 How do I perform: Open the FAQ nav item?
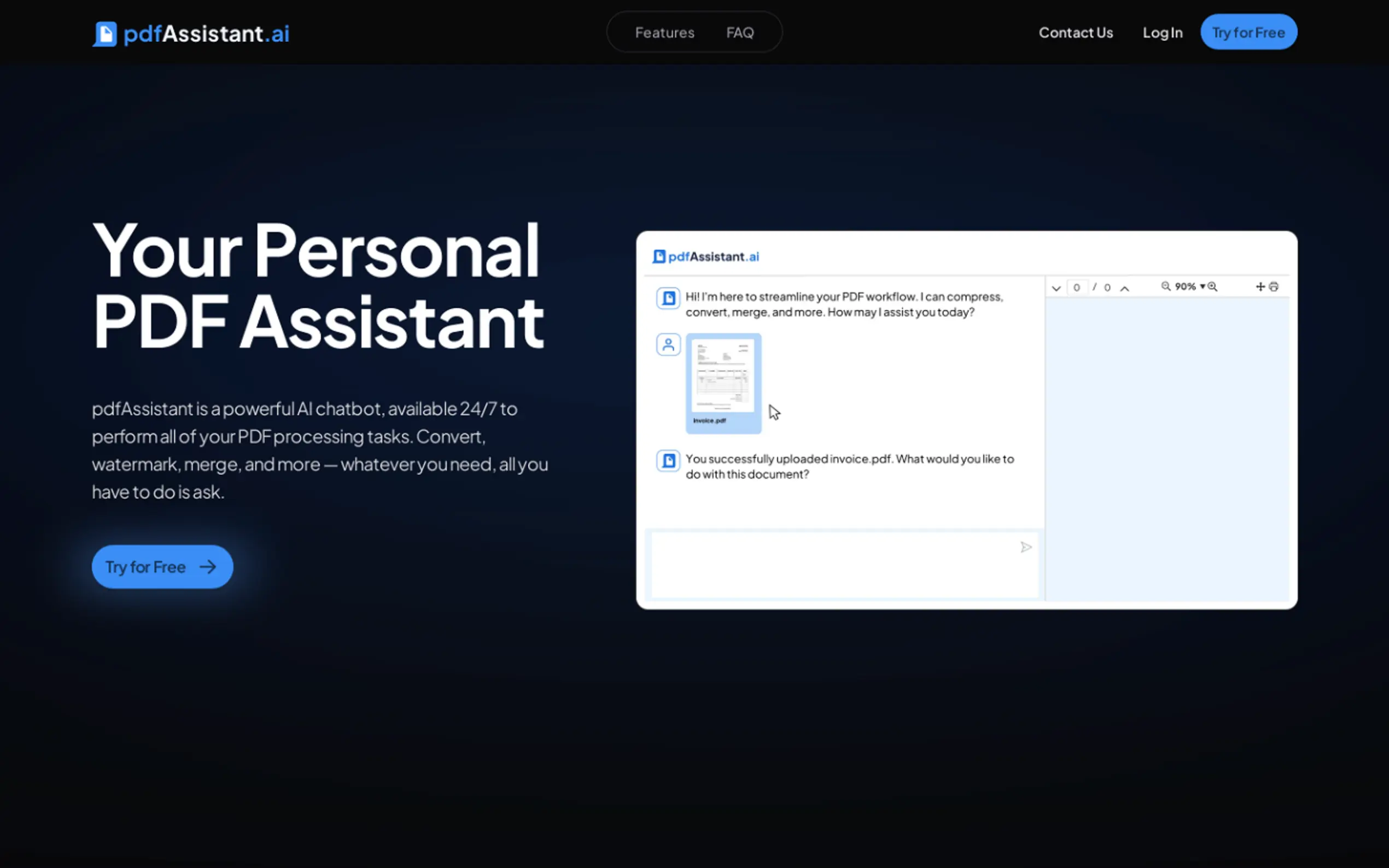[739, 33]
